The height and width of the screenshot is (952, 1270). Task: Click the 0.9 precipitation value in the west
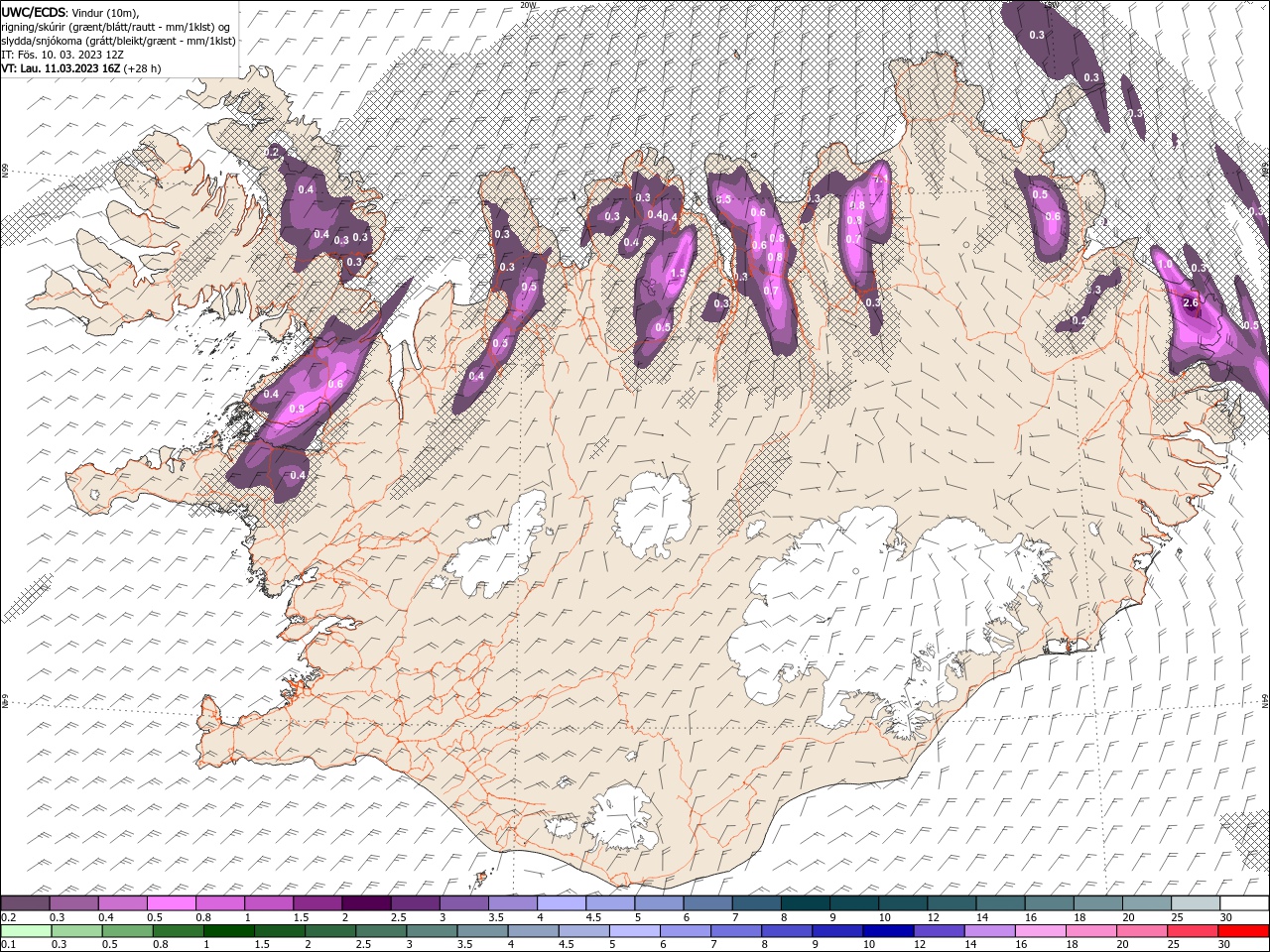tap(297, 409)
